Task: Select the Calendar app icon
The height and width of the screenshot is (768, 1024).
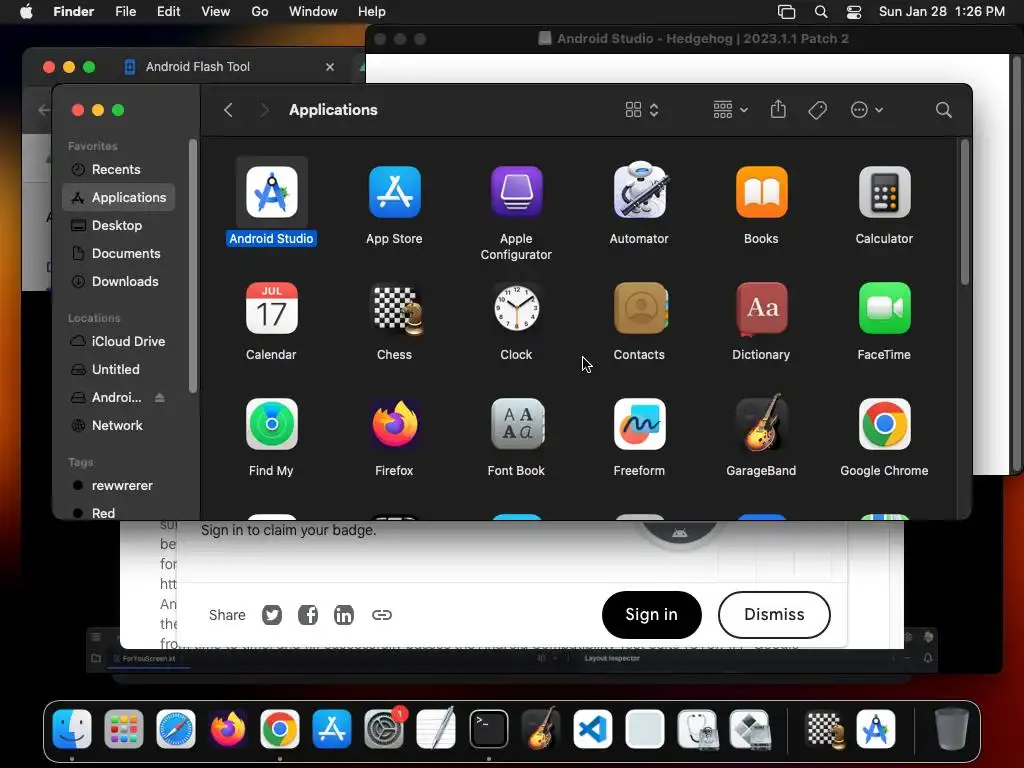Action: pos(271,308)
